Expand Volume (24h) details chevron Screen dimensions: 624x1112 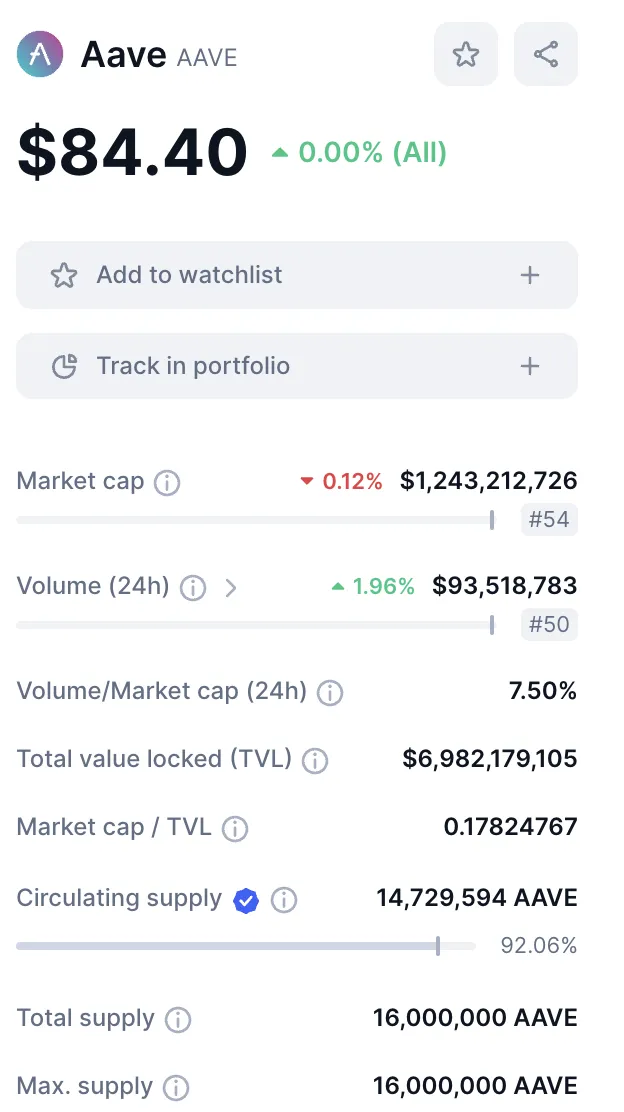[230, 588]
